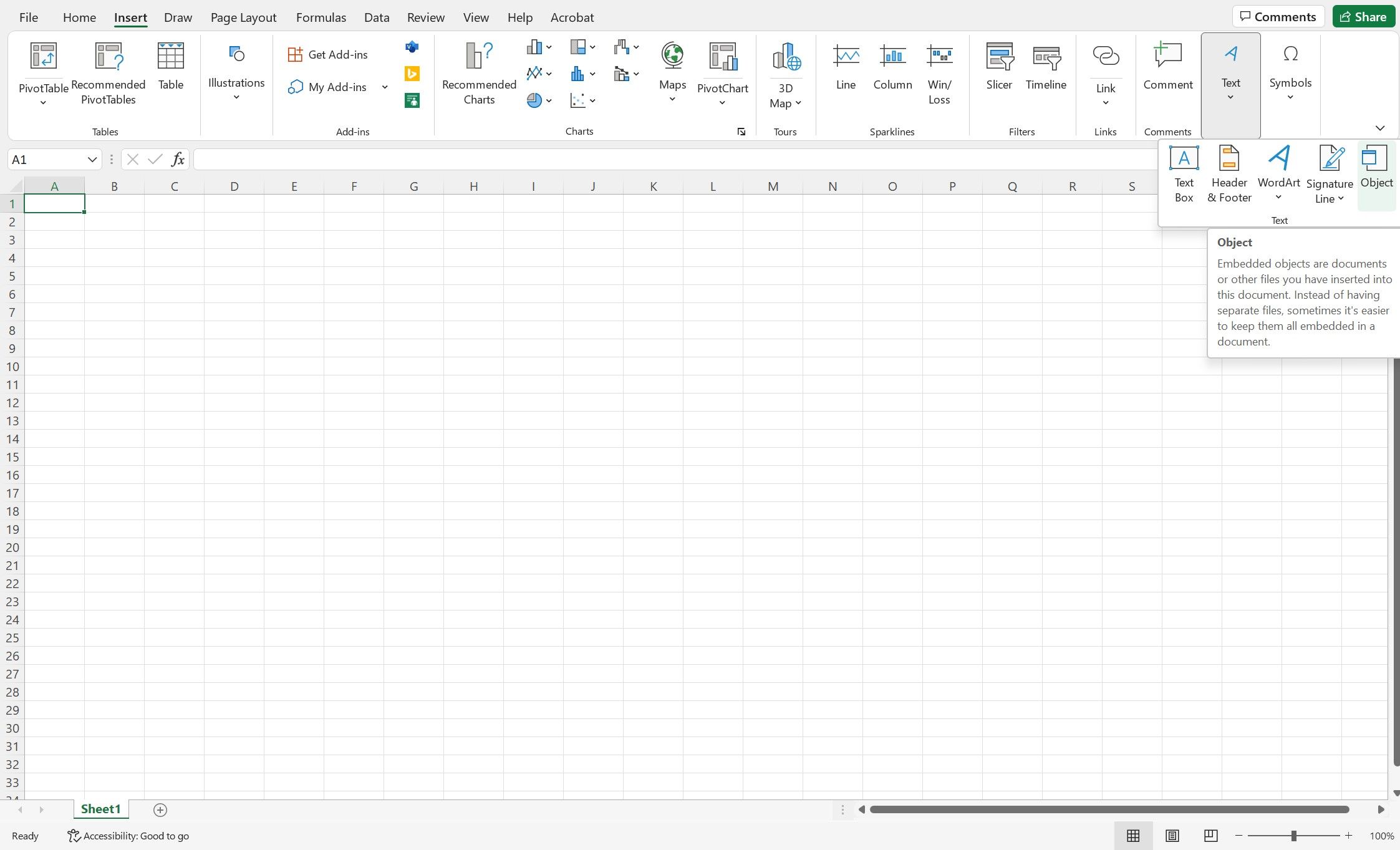Expand Charts dialog launcher arrow

coord(742,132)
